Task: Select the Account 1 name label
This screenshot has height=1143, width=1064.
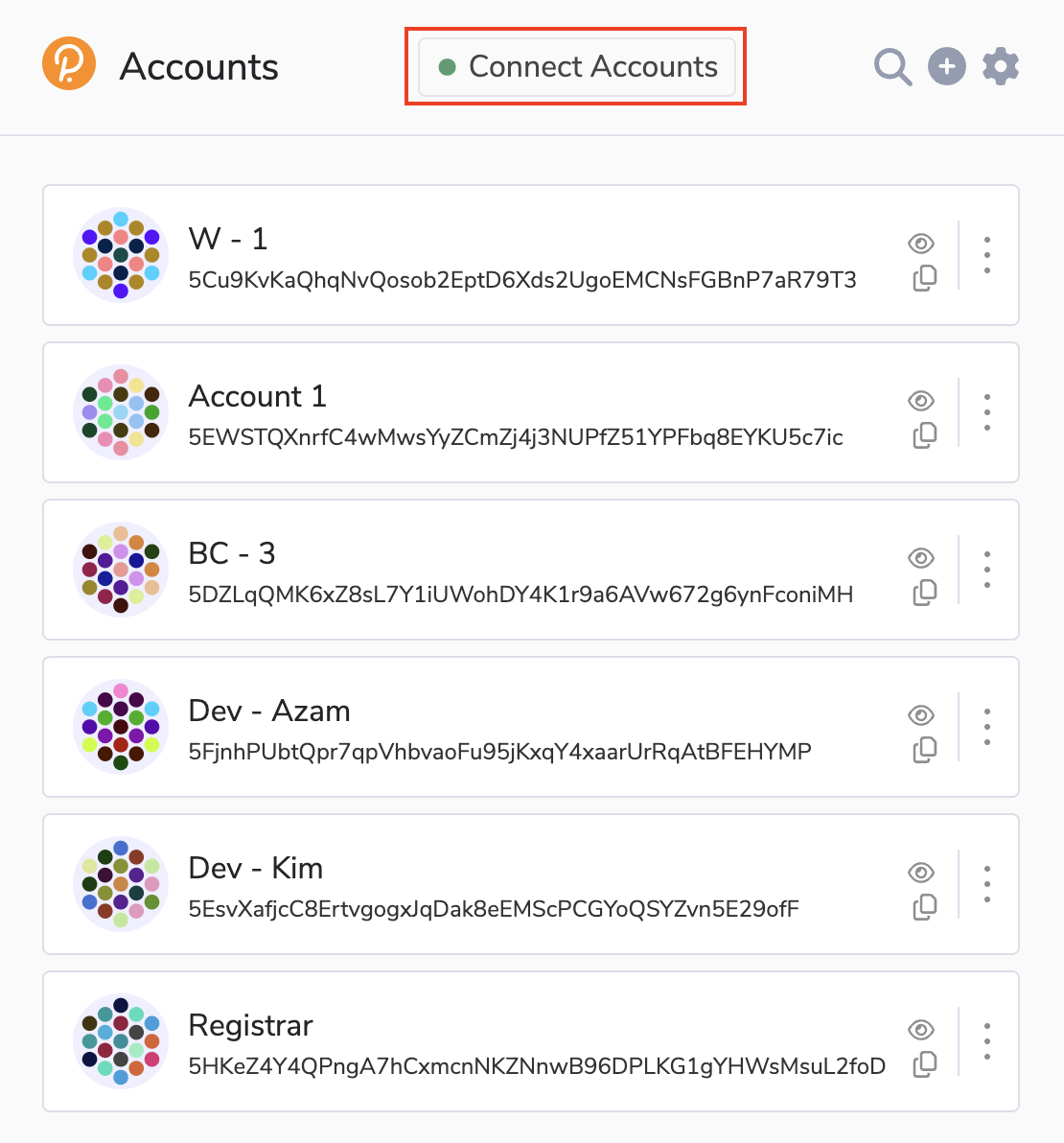Action: (x=257, y=396)
